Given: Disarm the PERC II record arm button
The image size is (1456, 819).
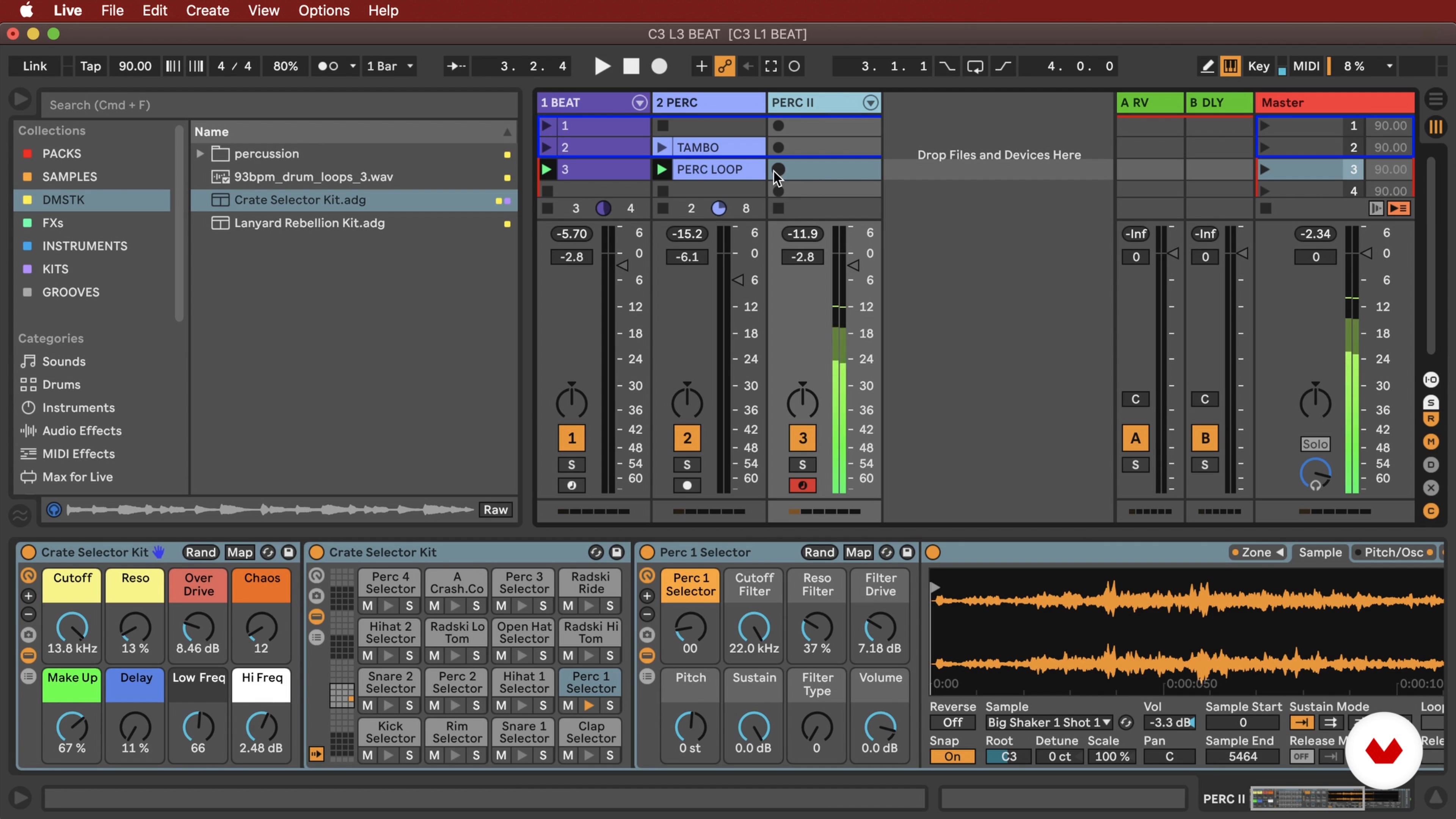Looking at the screenshot, I should pyautogui.click(x=802, y=485).
